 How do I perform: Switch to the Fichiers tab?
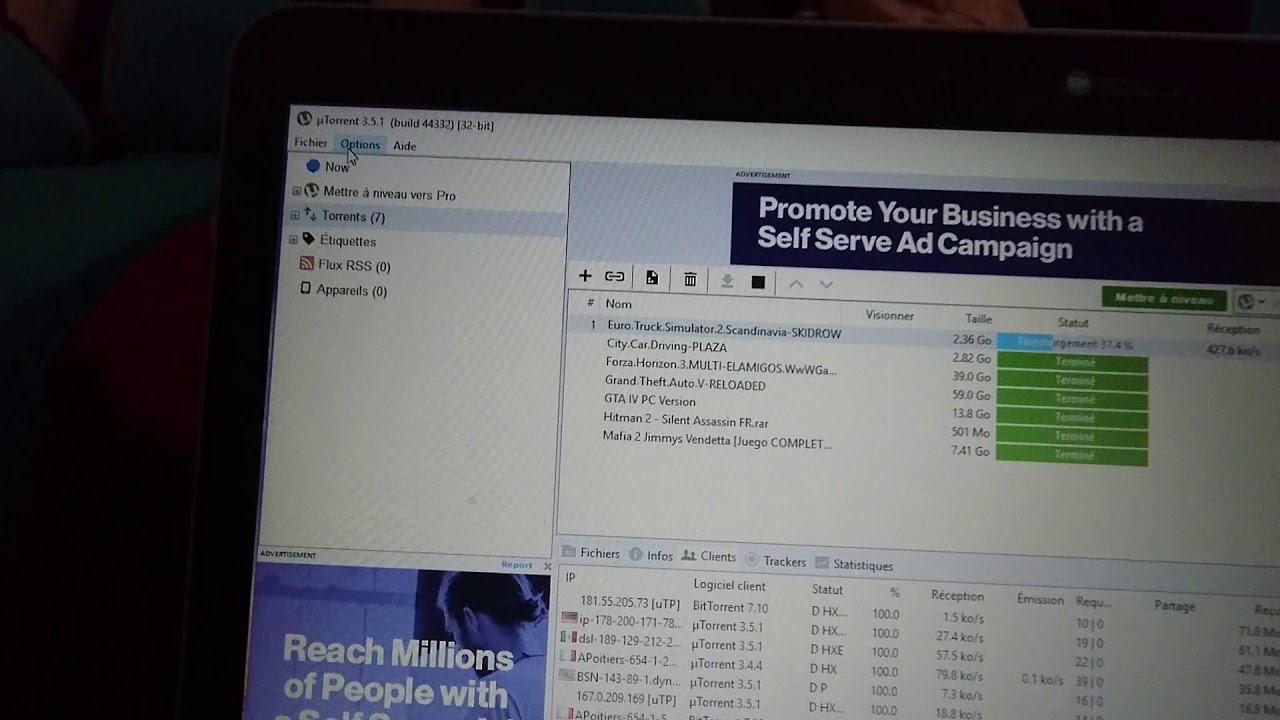coord(591,553)
